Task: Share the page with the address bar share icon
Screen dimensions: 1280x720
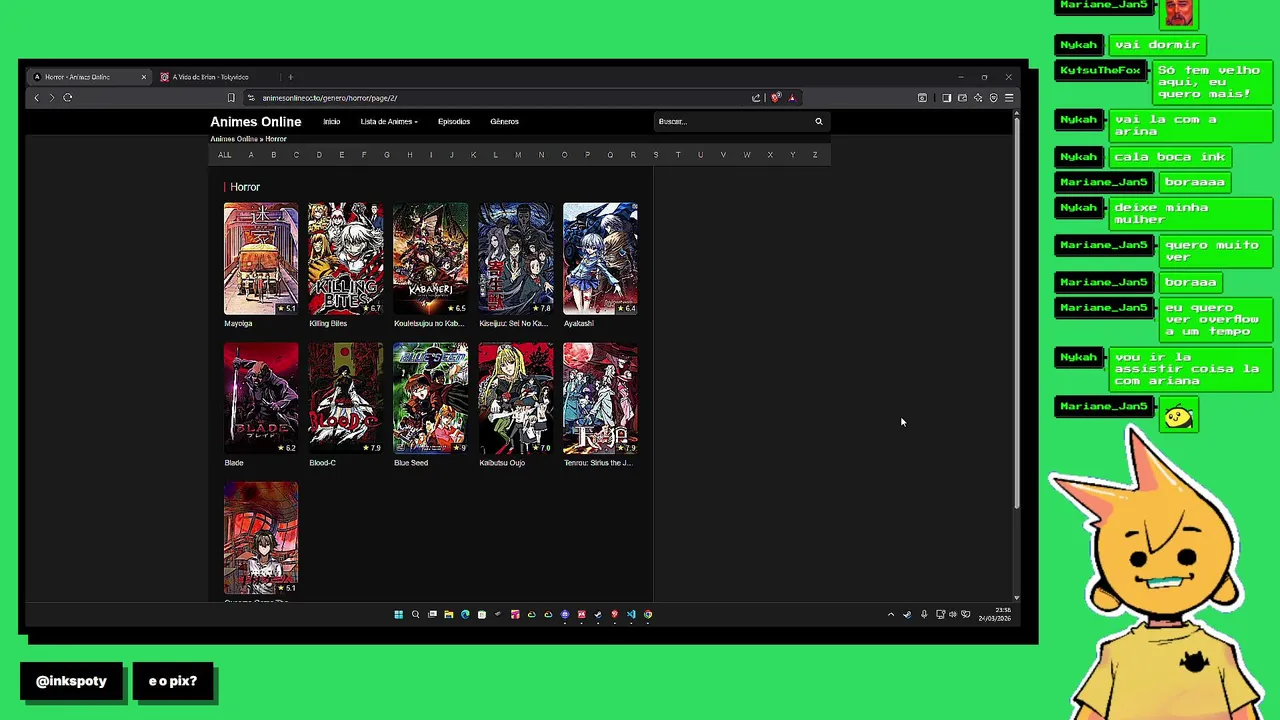Action: pos(756,98)
